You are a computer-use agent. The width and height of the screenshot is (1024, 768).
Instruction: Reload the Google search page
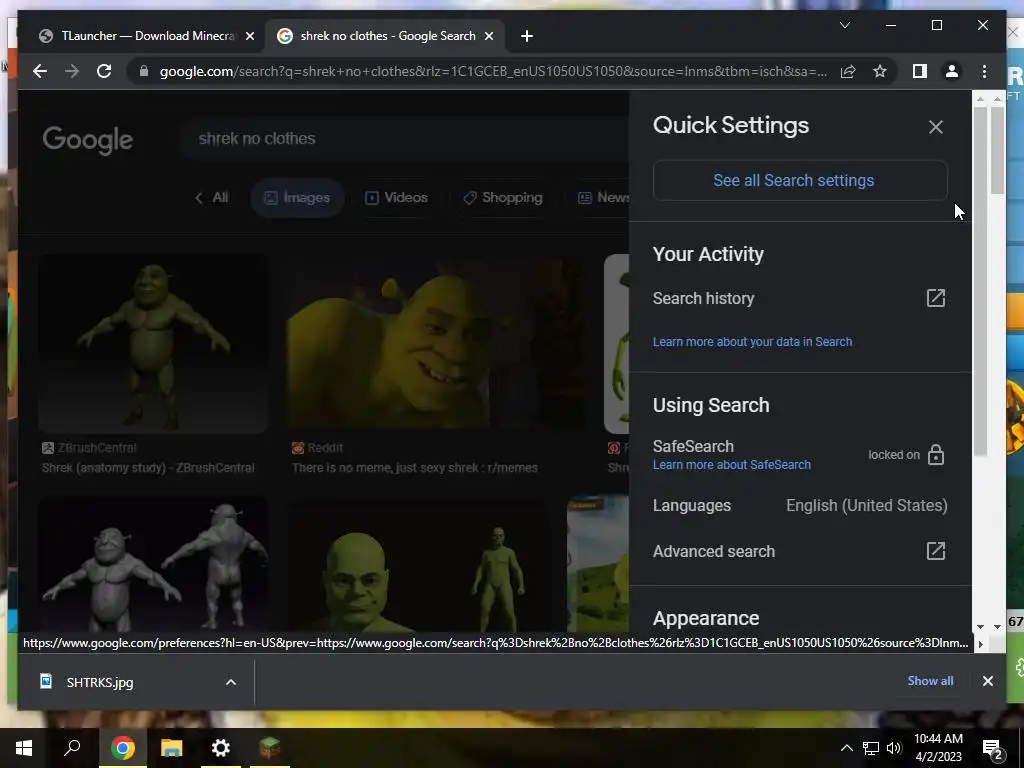104,71
